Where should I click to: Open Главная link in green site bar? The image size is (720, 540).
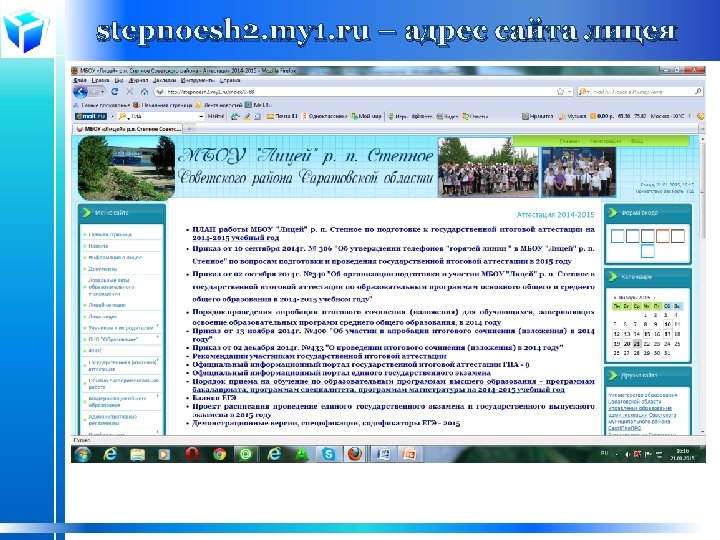tap(569, 141)
